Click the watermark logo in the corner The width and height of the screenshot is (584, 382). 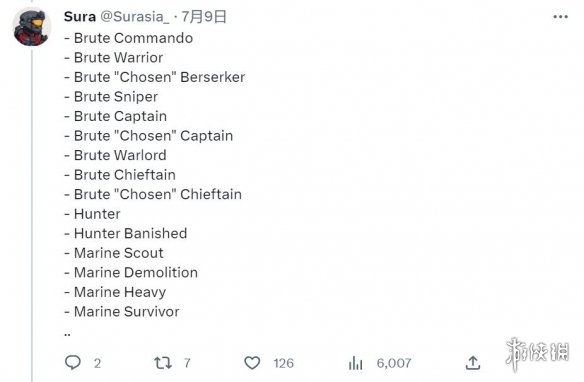(538, 354)
